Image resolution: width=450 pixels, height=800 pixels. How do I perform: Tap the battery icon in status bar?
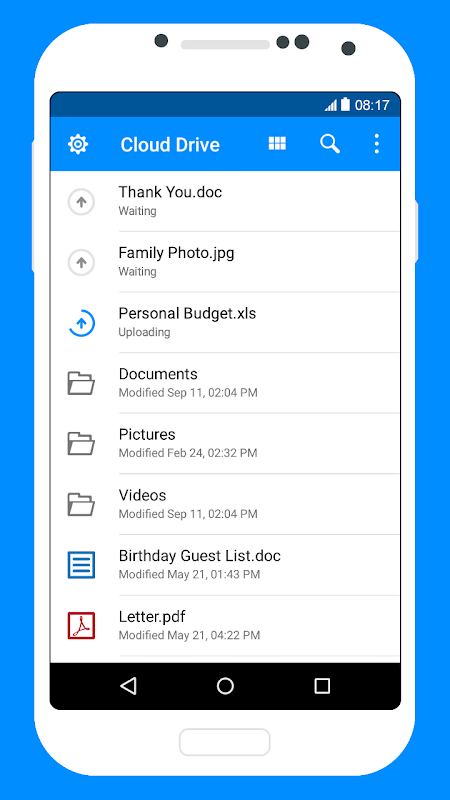pyautogui.click(x=345, y=105)
